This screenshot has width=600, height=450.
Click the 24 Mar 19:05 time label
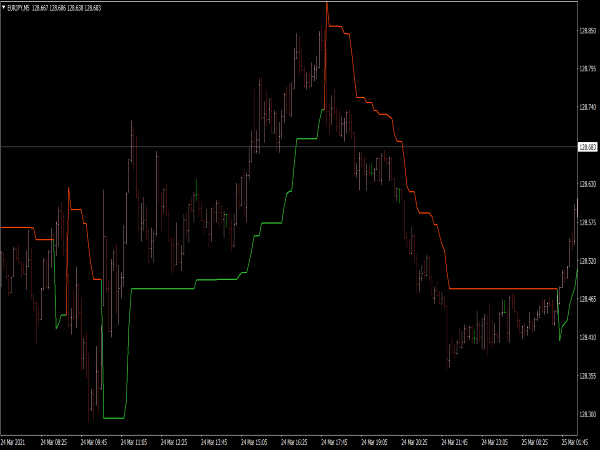pos(374,442)
